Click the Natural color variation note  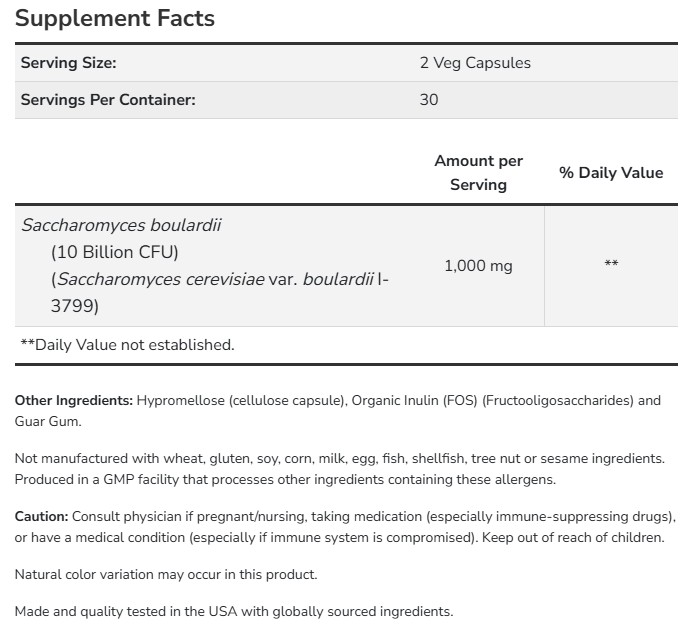[165, 574]
